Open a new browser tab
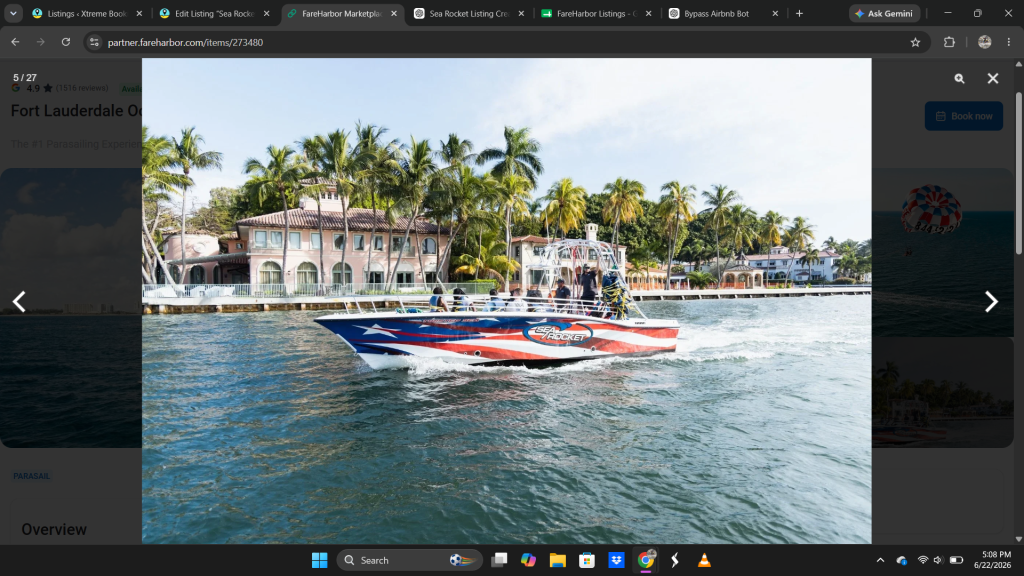1024x576 pixels. [x=799, y=13]
